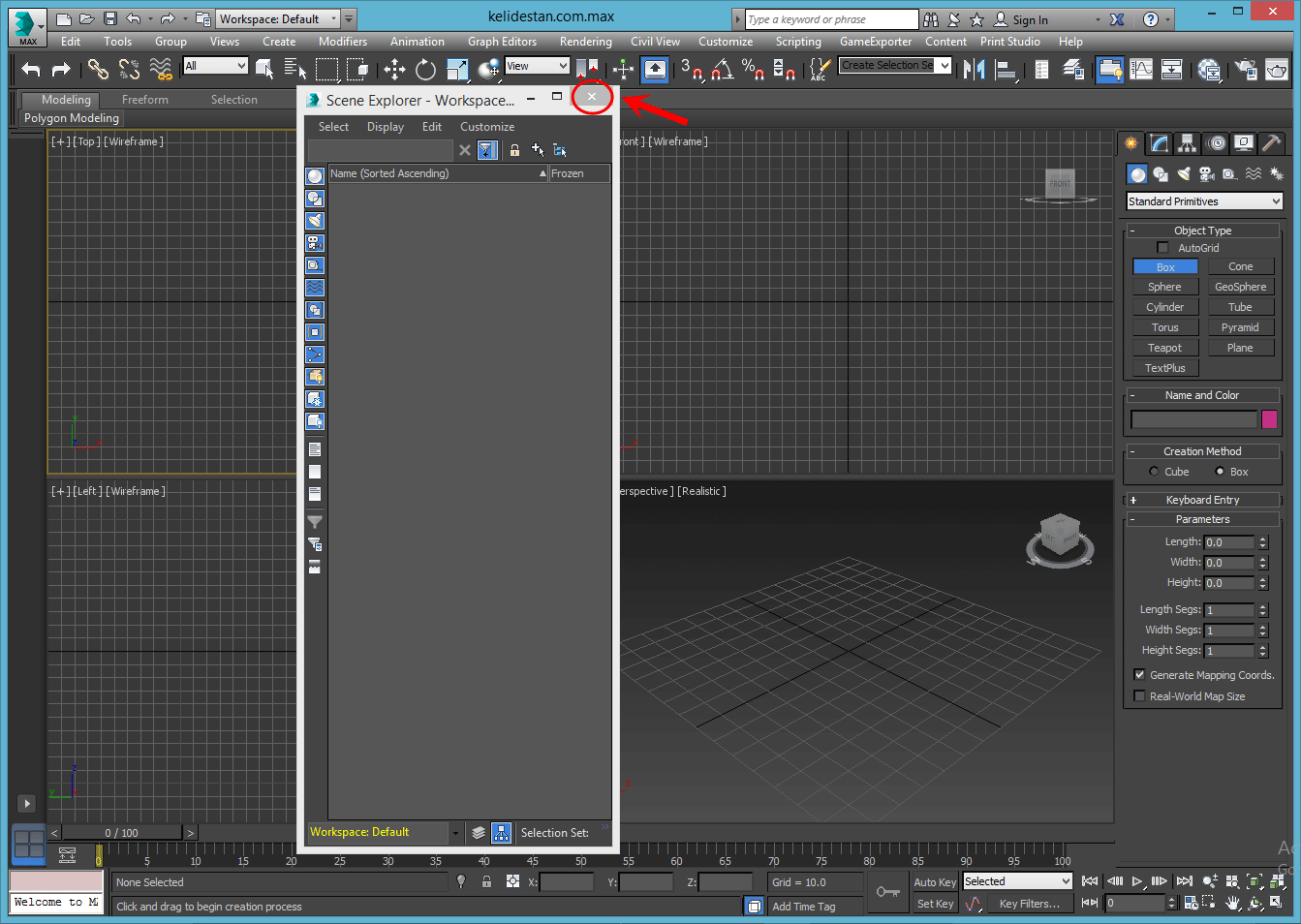
Task: Open the Scripting menu
Action: (798, 42)
